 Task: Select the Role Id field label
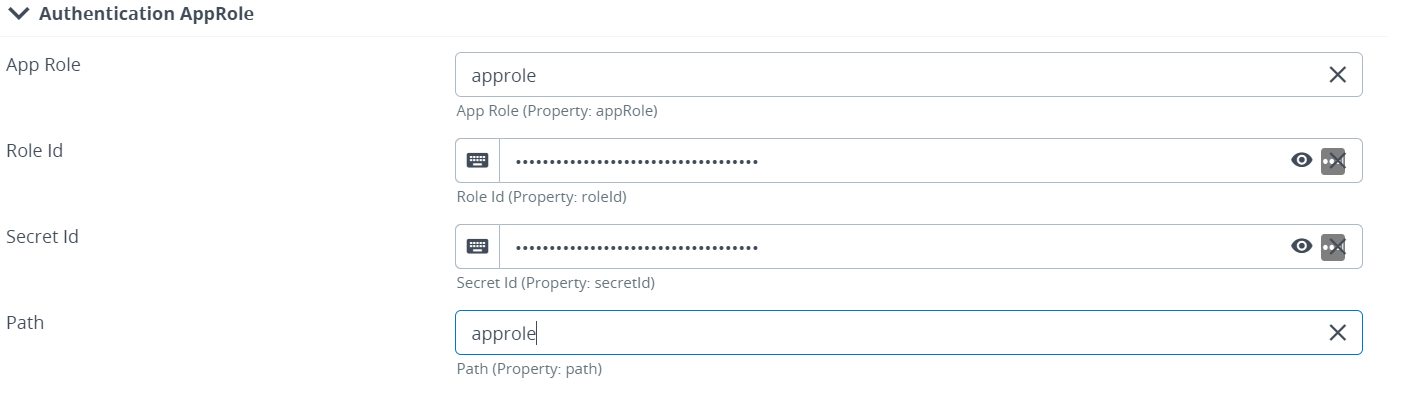click(35, 151)
